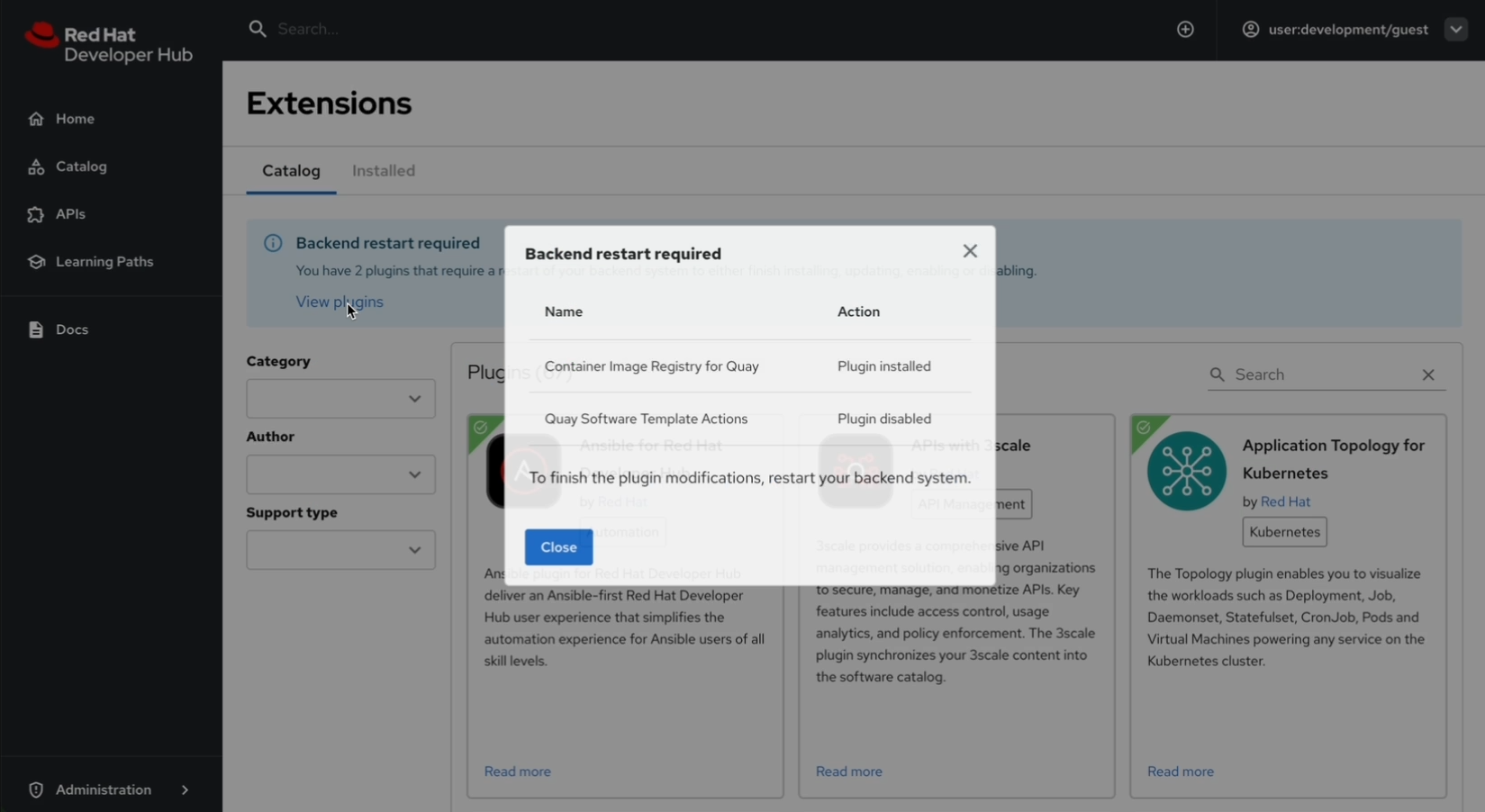Click the Application Topology for Kubernetes plugin icon

pyautogui.click(x=1186, y=469)
